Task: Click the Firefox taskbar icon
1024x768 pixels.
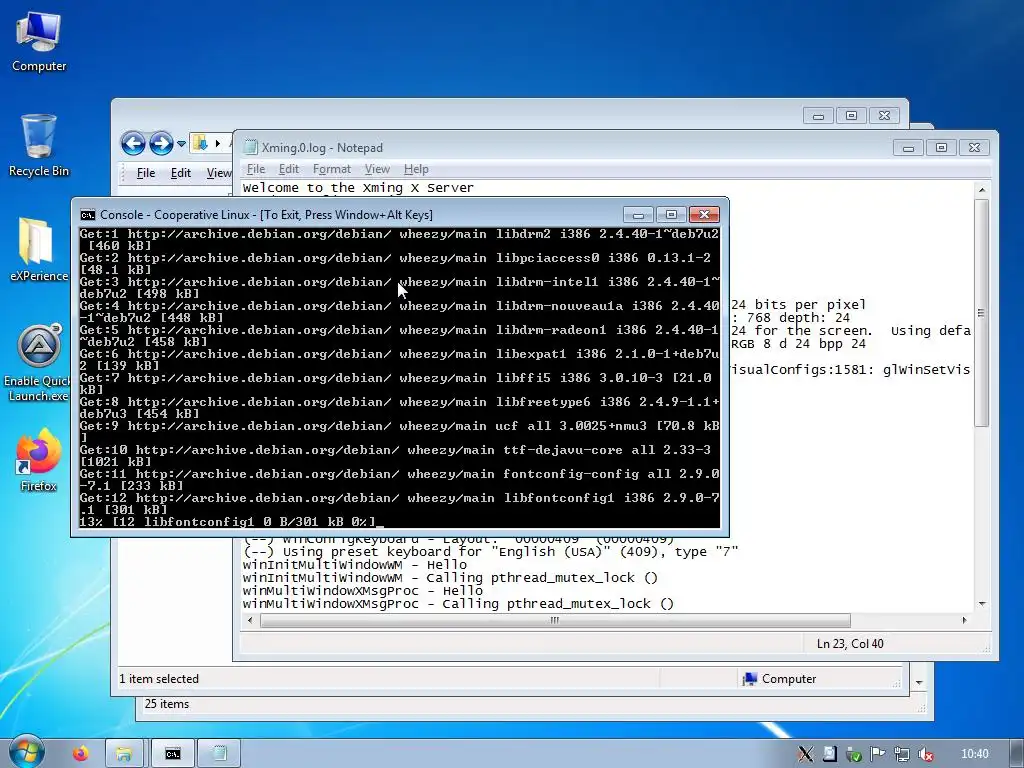Action: point(80,754)
